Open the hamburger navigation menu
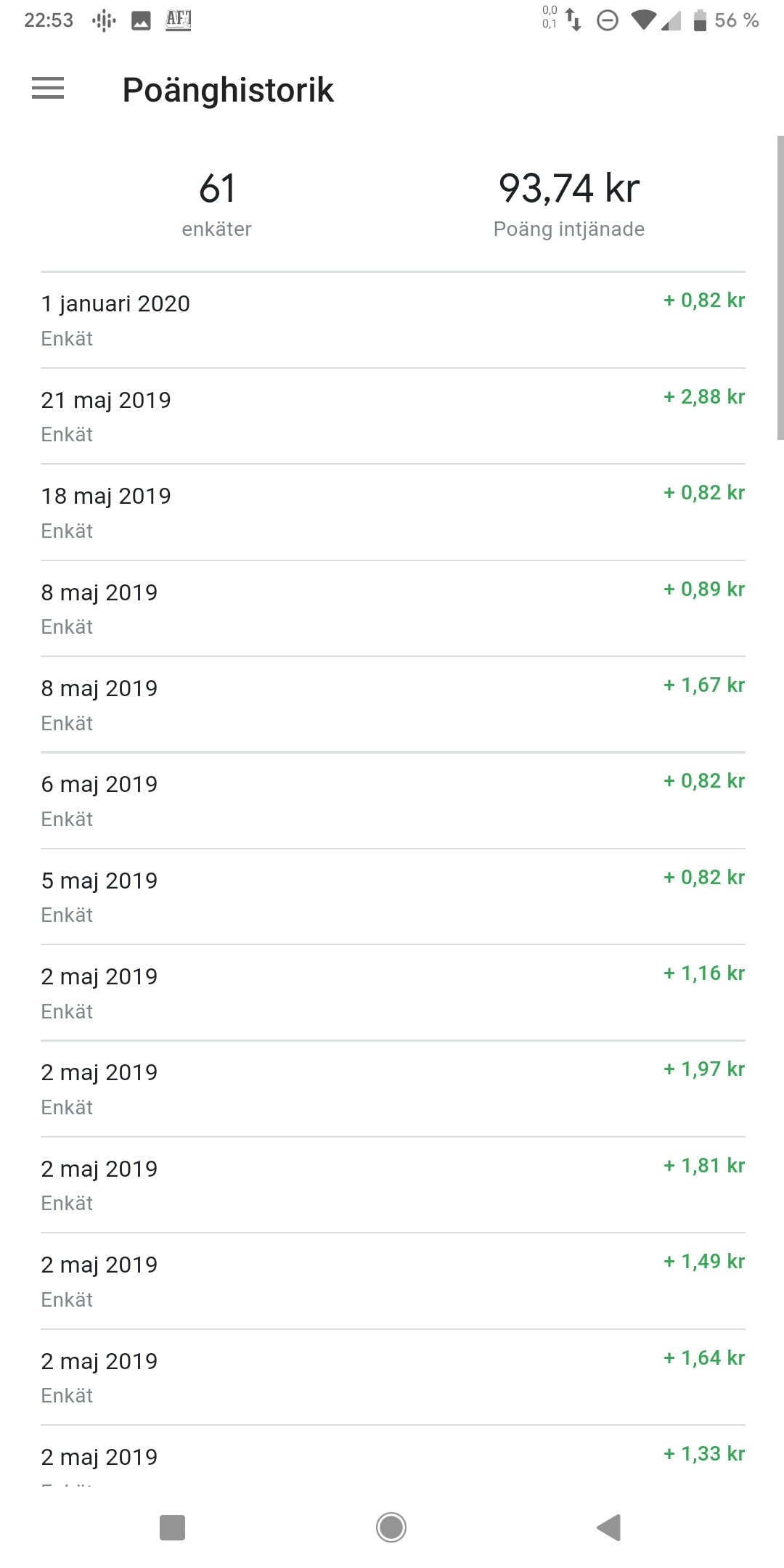This screenshot has height=1568, width=784. (48, 89)
